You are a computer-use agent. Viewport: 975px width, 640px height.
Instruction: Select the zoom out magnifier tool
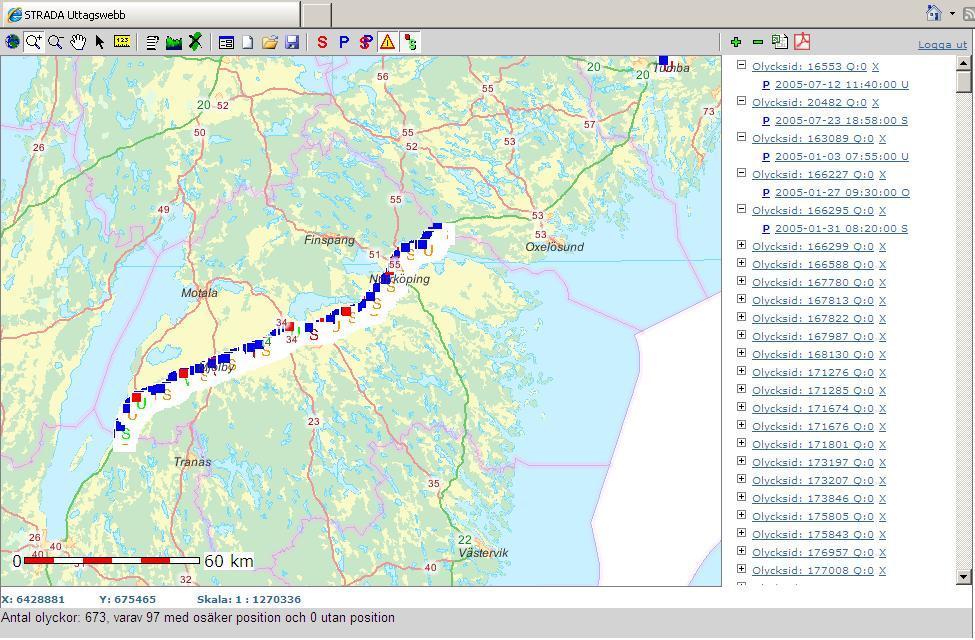[56, 42]
